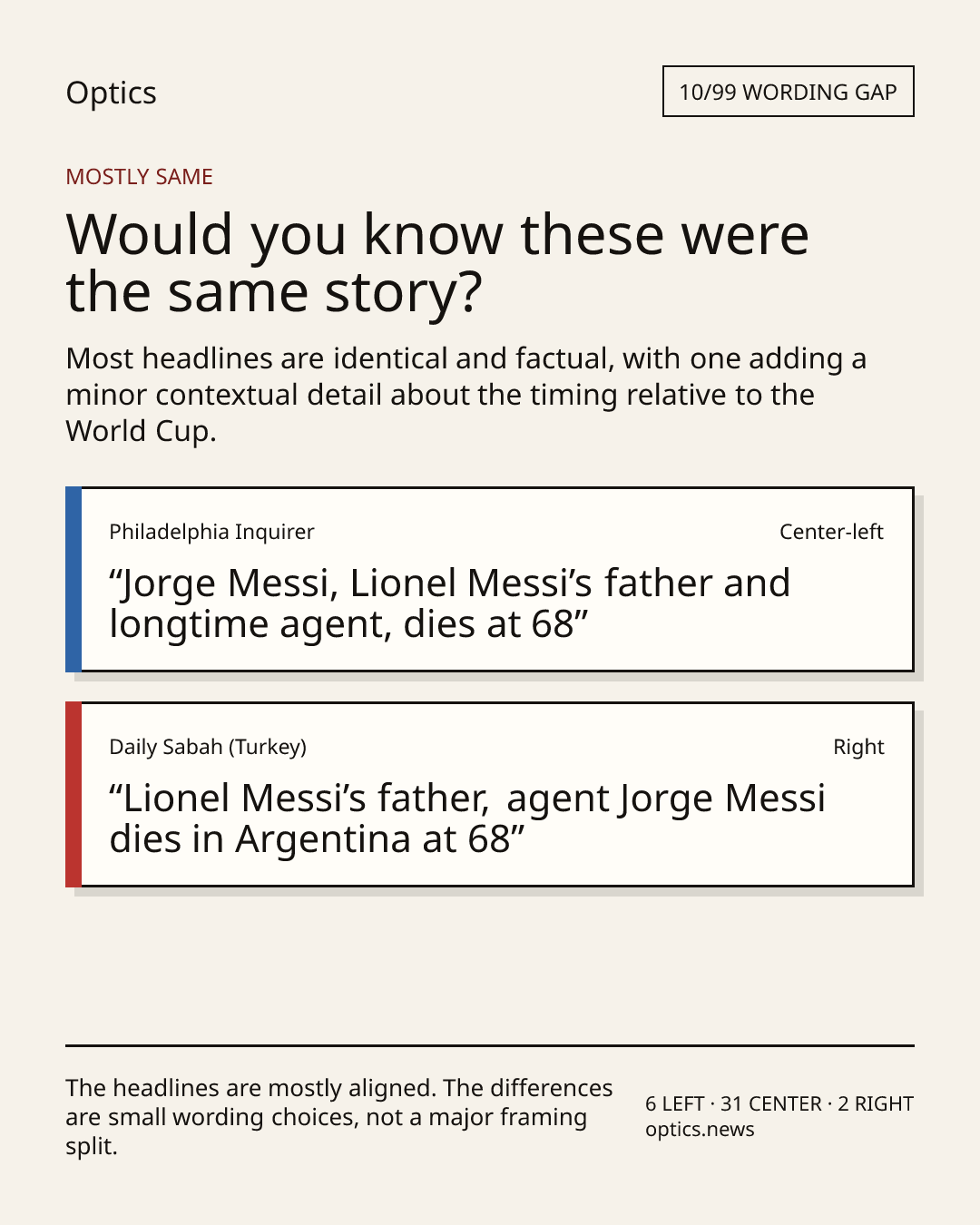Click the summary paragraph about World Cup timing
This screenshot has height=1225, width=980.
point(465,395)
